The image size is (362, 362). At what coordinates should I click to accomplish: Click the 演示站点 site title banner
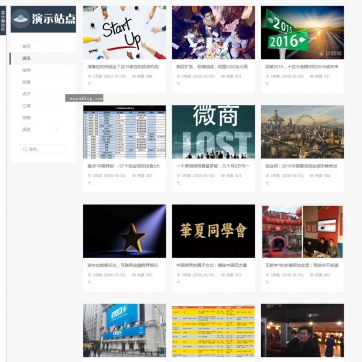click(x=43, y=19)
